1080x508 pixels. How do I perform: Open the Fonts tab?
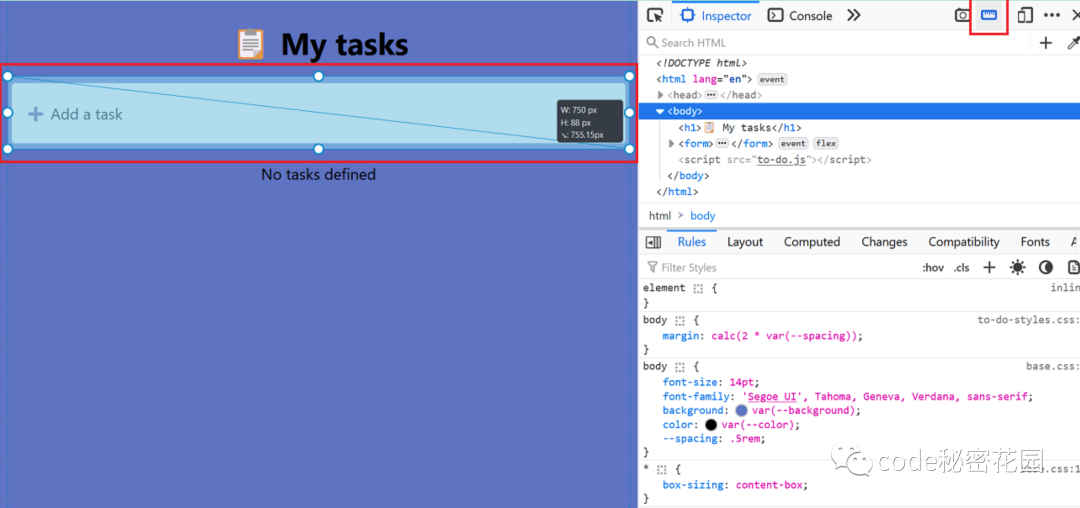point(1035,242)
